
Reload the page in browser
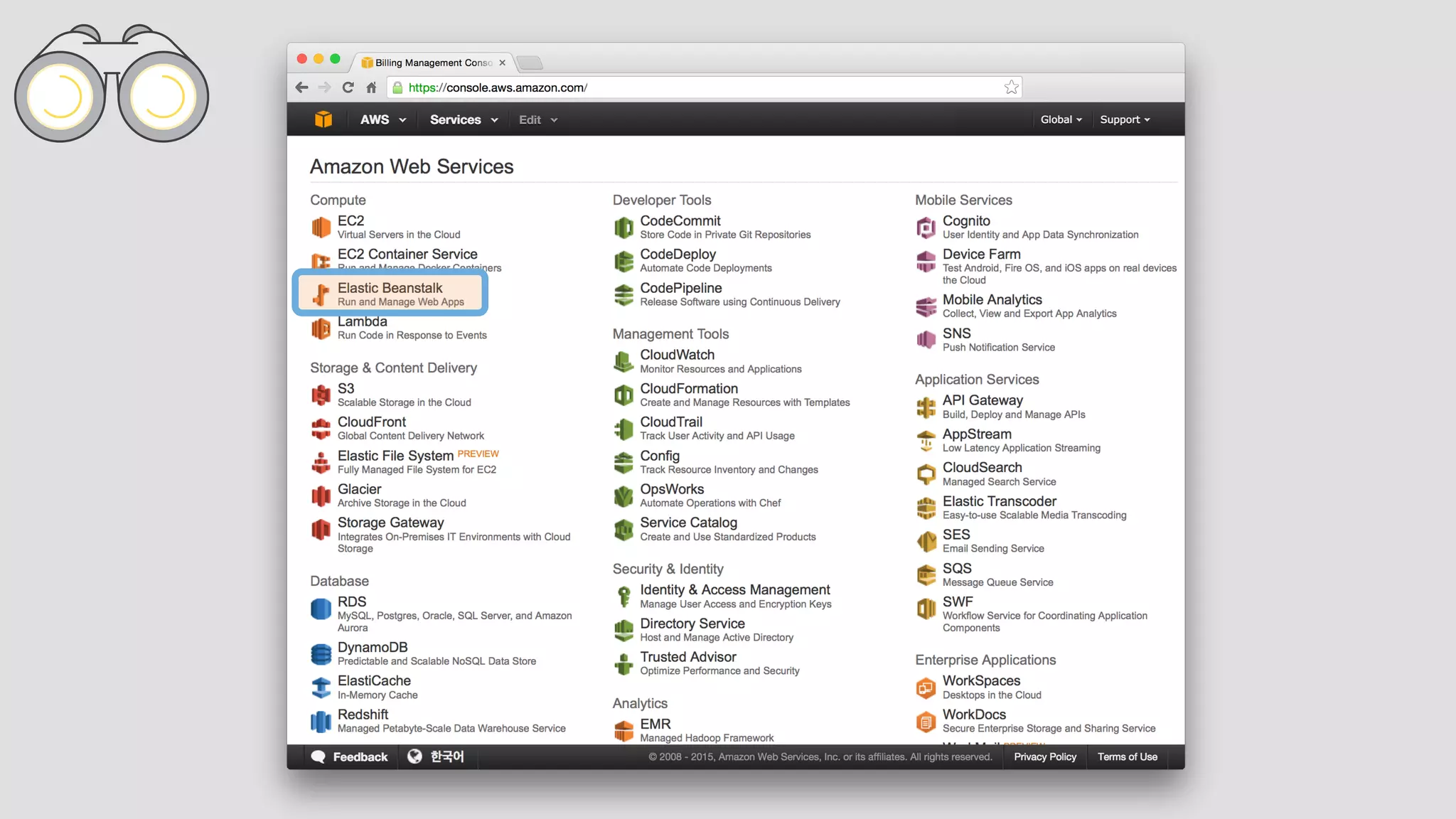(348, 87)
